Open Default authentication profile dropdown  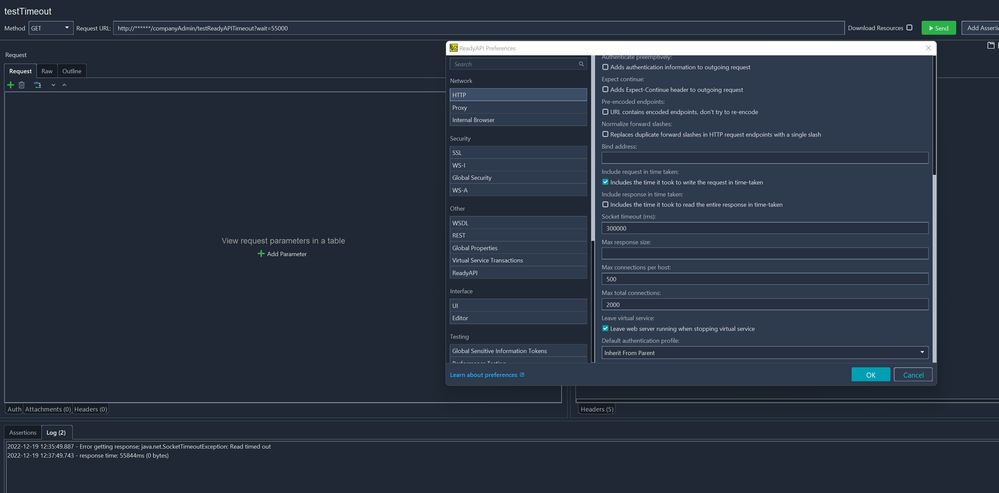click(764, 352)
